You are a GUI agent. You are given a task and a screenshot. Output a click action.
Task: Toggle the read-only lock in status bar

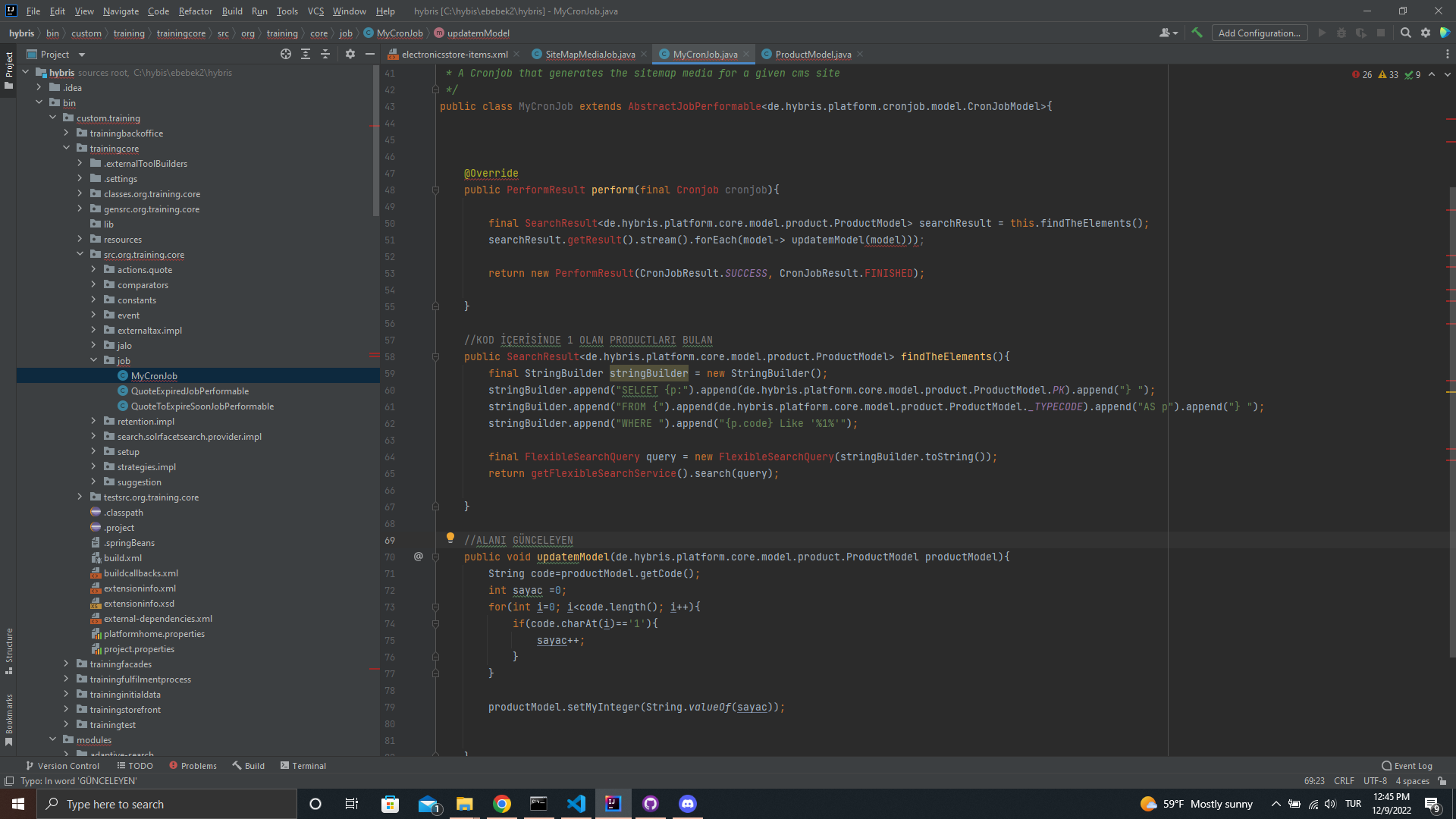(1443, 781)
